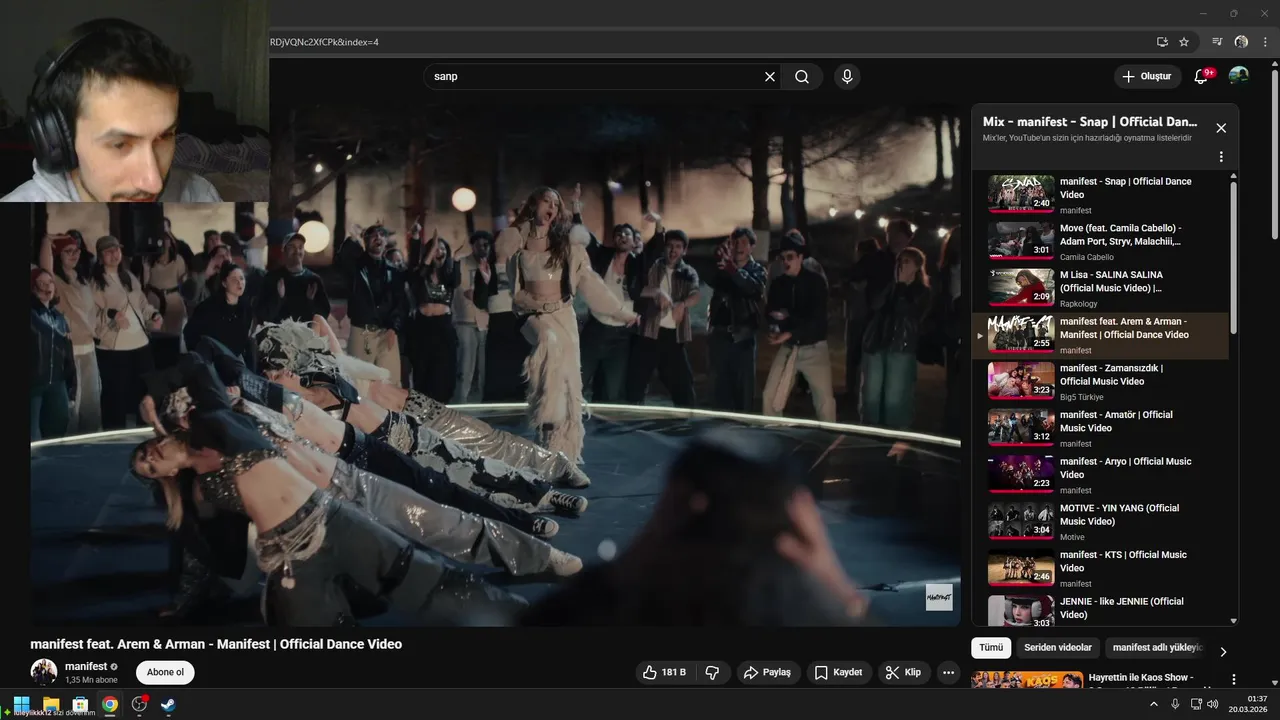Start voice search with the microphone icon
The image size is (1280, 720).
pos(847,76)
